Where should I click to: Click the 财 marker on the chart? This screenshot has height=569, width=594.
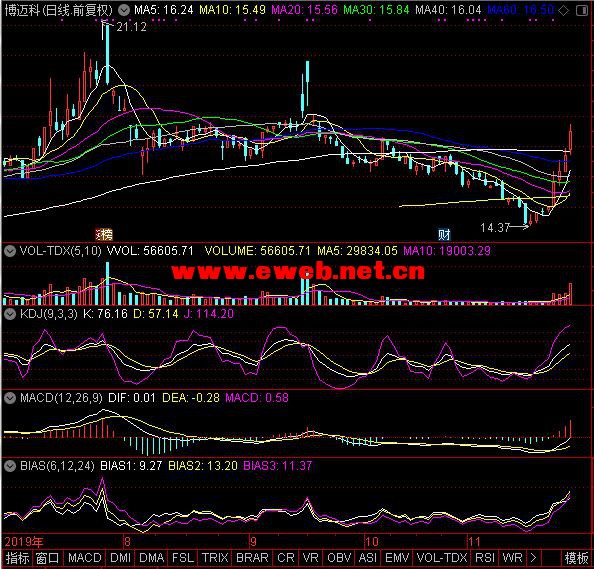[444, 235]
